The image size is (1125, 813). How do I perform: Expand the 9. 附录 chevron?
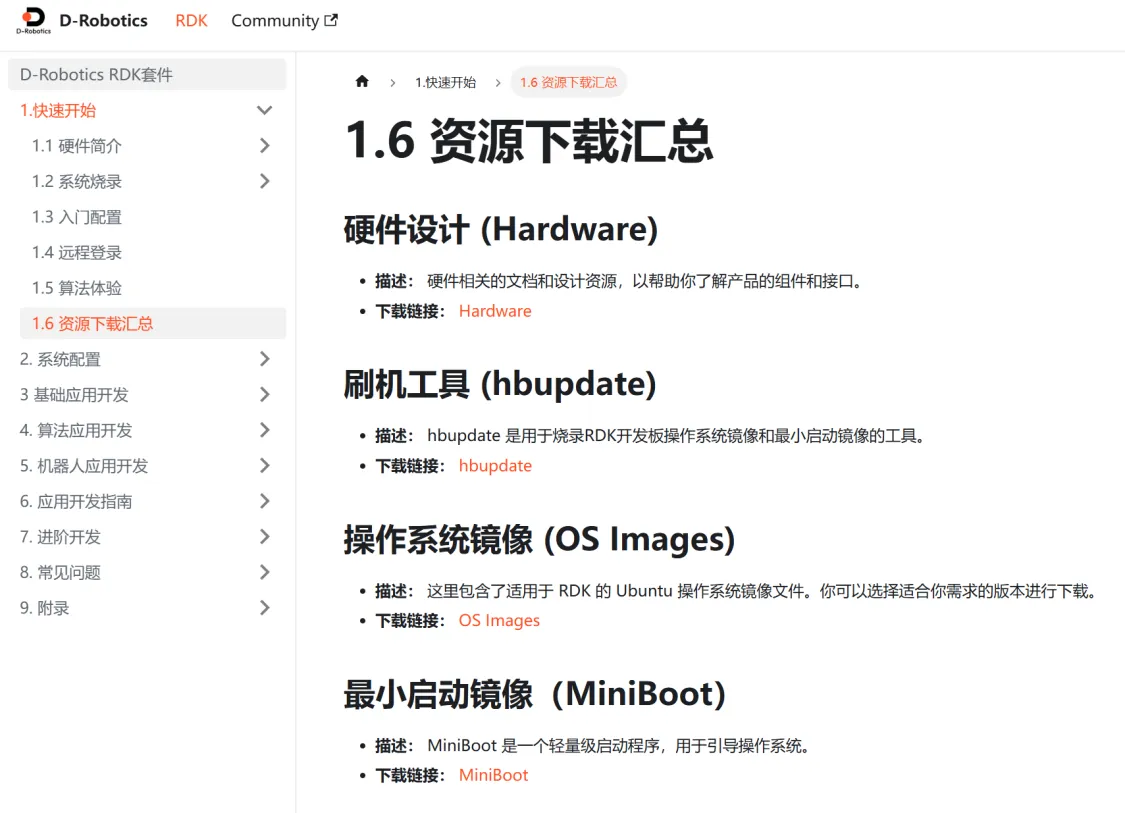click(265, 608)
